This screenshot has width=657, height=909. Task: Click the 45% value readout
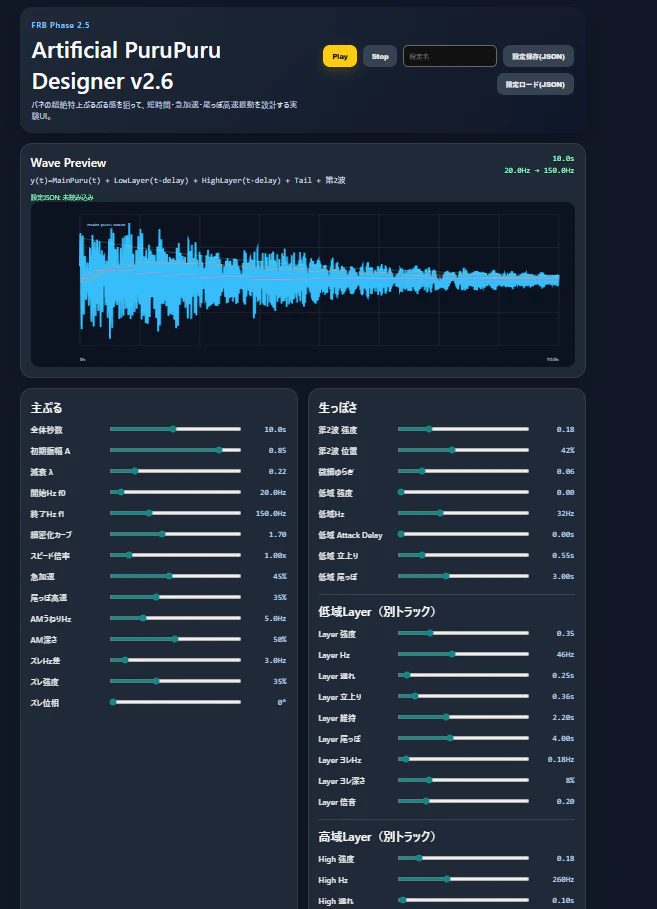280,576
